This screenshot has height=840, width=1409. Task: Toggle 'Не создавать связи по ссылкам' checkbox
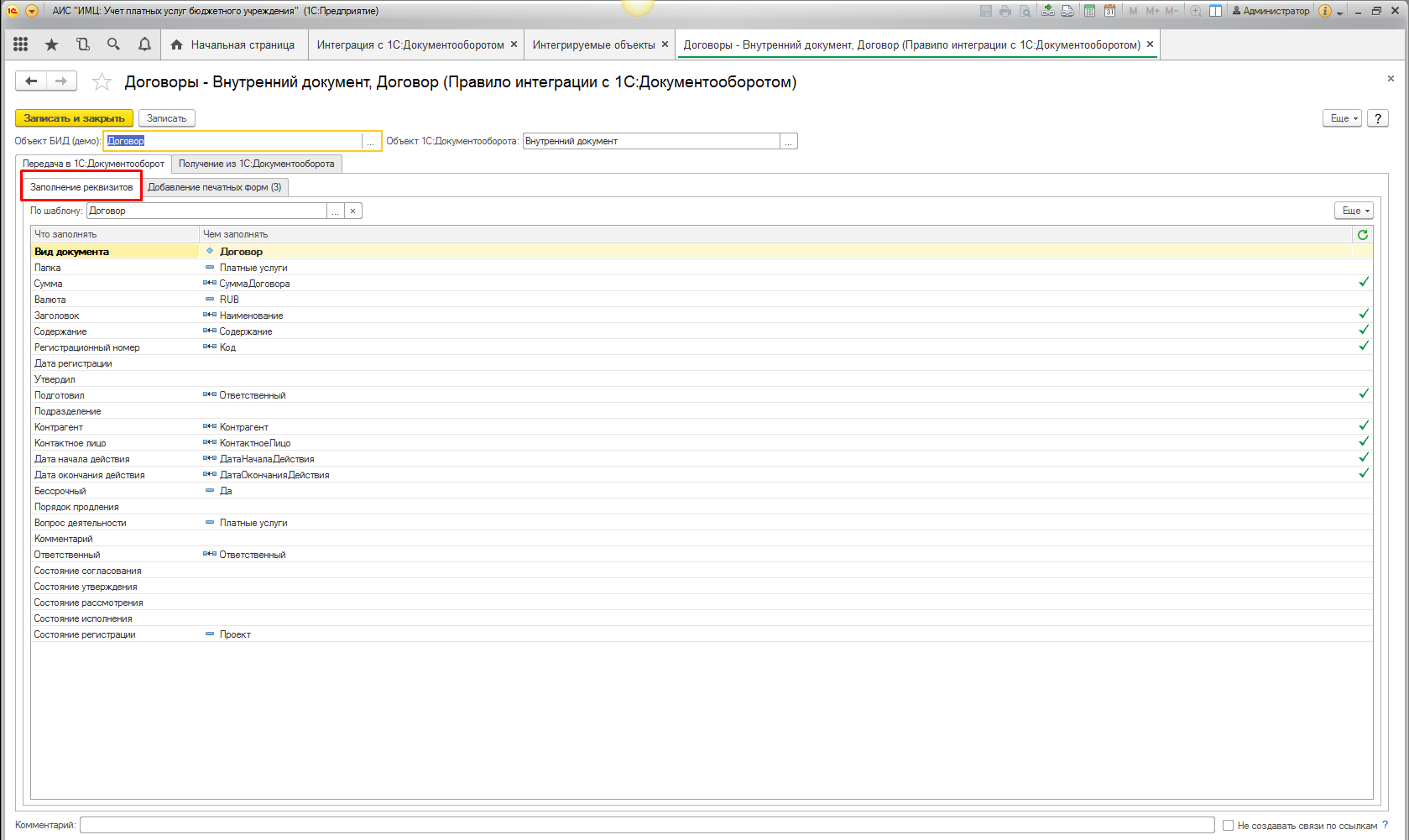coord(1228,826)
